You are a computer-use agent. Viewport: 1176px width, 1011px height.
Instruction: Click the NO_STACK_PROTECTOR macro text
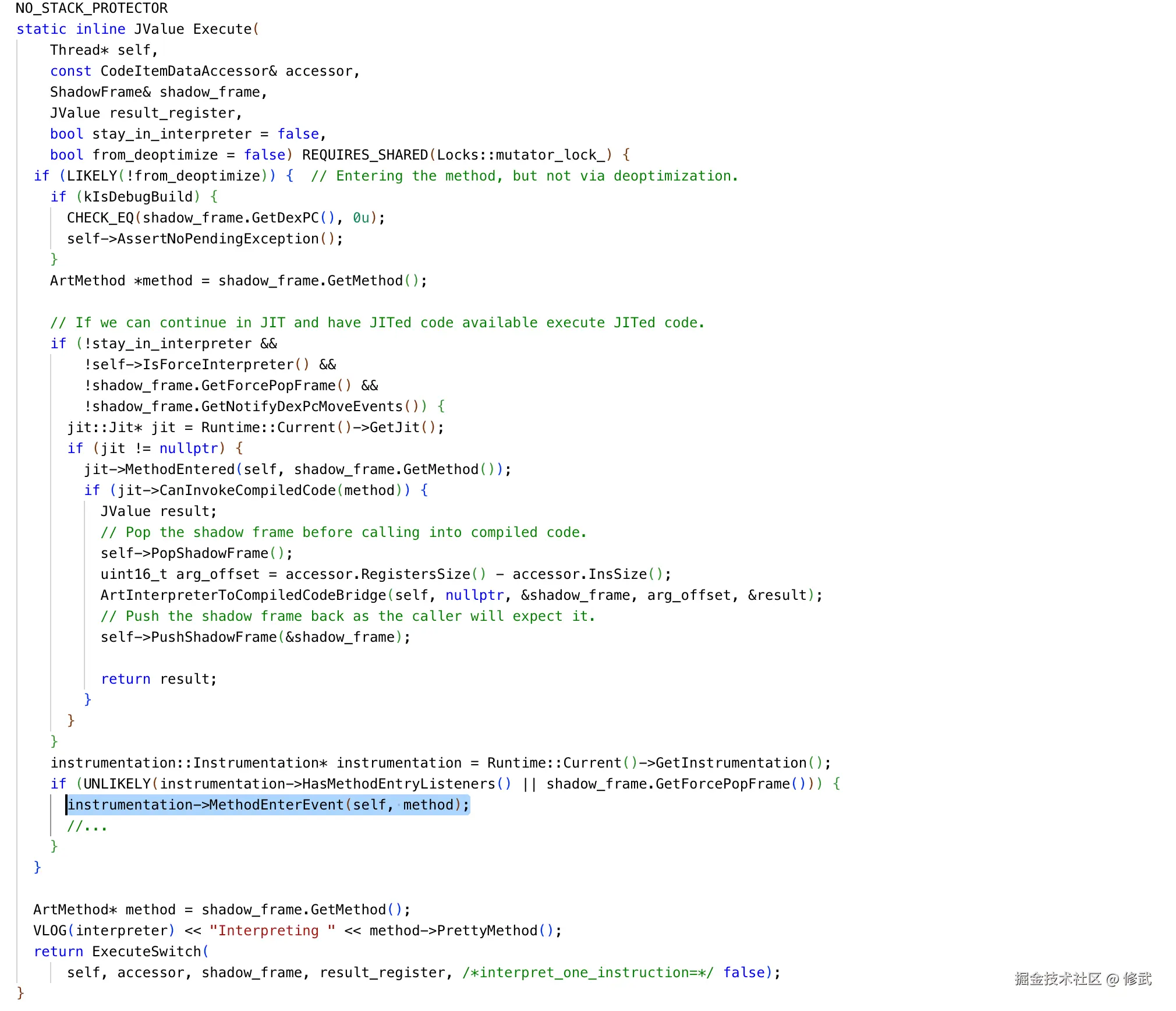(x=91, y=8)
